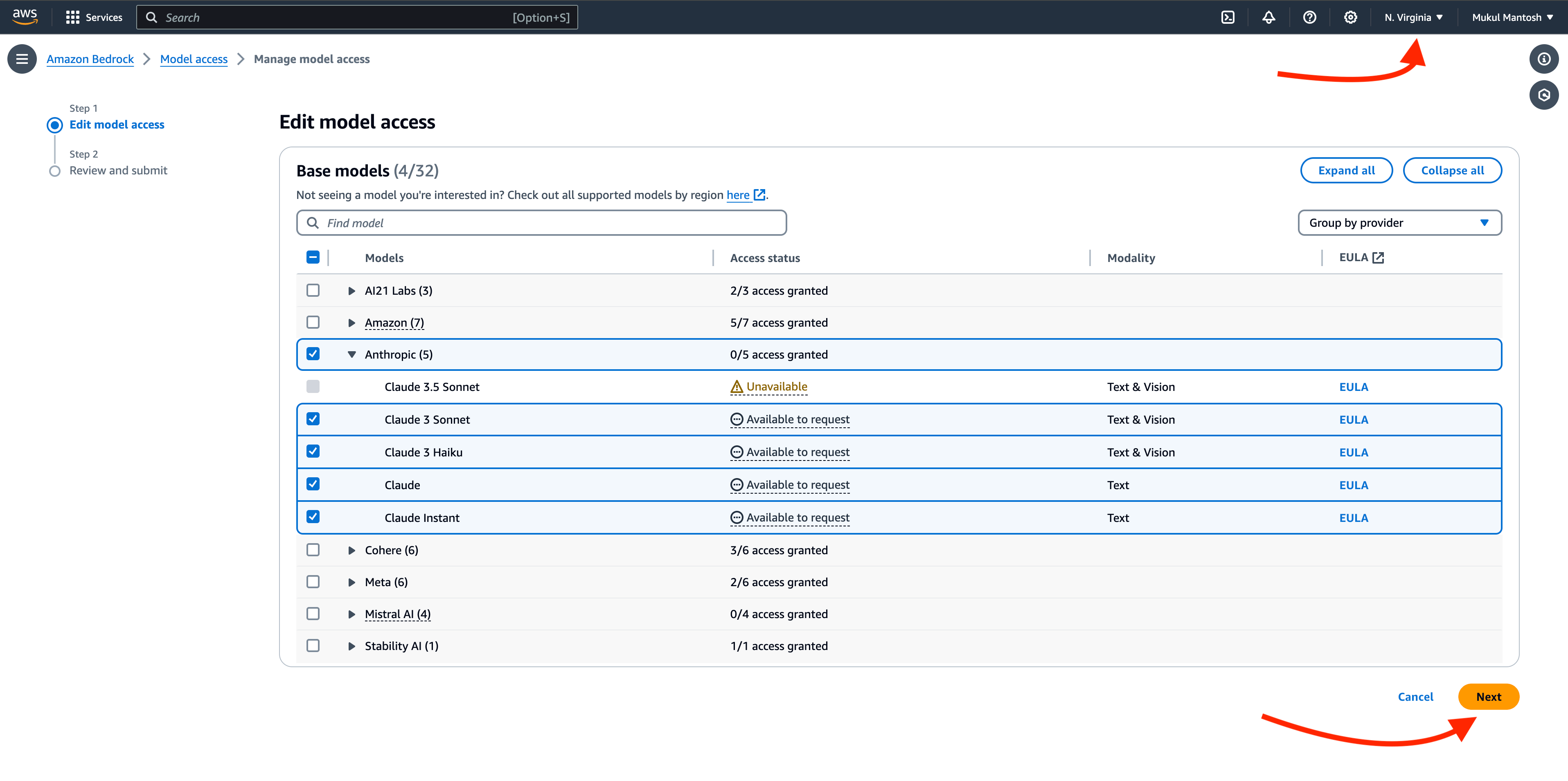Click the AWS logo home icon
Image resolution: width=1568 pixels, height=781 pixels.
coord(25,16)
